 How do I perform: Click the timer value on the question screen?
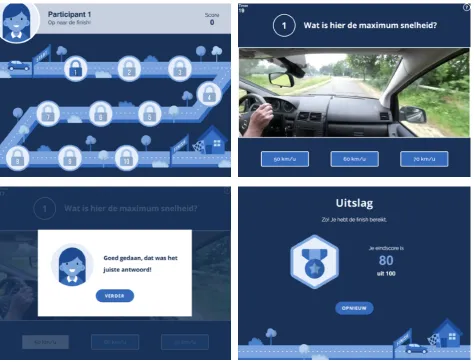[242, 11]
